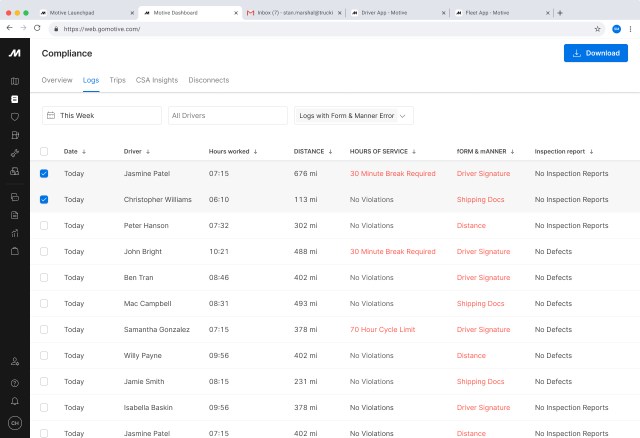Open the bar chart reports icon
This screenshot has width=640, height=438.
14,233
